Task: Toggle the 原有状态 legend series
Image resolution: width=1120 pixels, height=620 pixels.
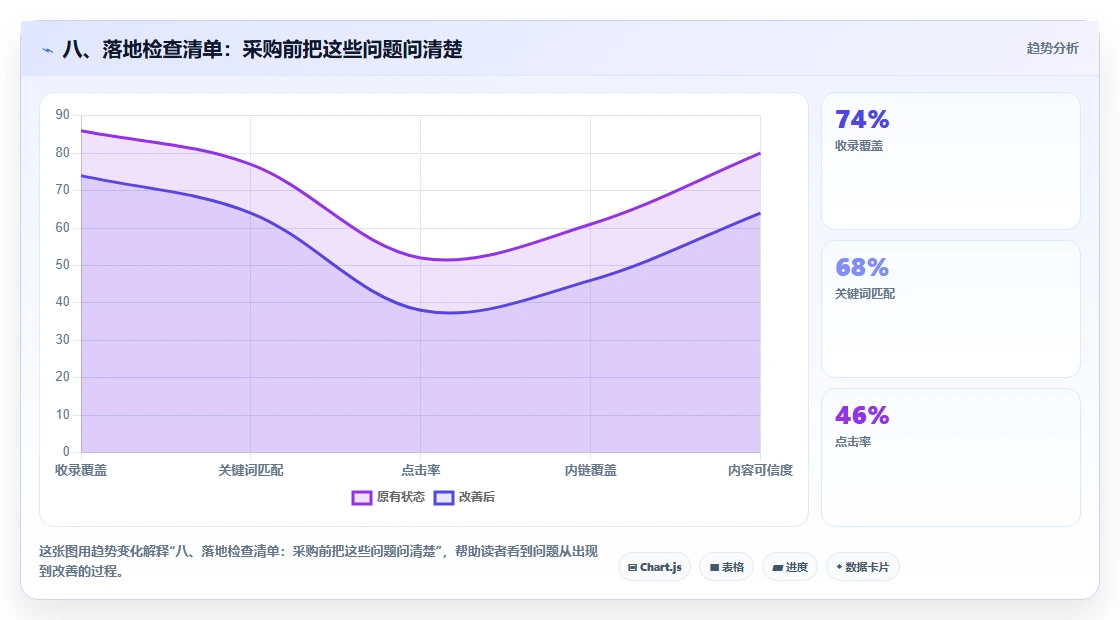Action: (389, 497)
